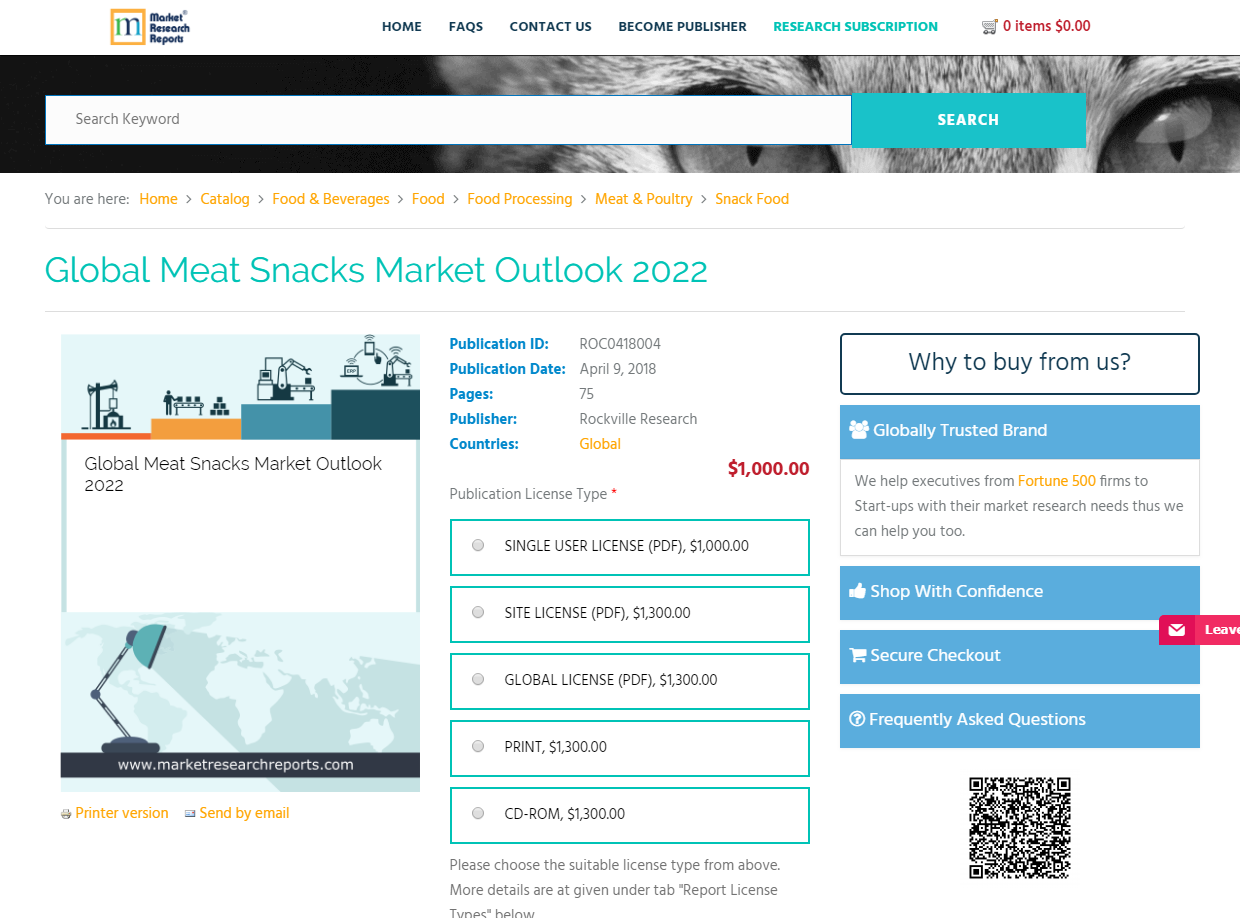Click the Send by email link

(x=244, y=814)
